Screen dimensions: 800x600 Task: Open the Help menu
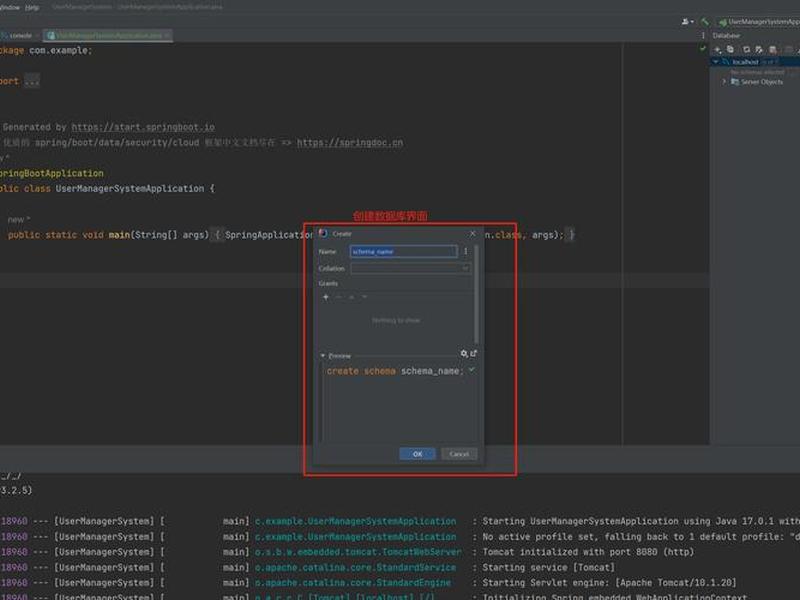pyautogui.click(x=32, y=7)
